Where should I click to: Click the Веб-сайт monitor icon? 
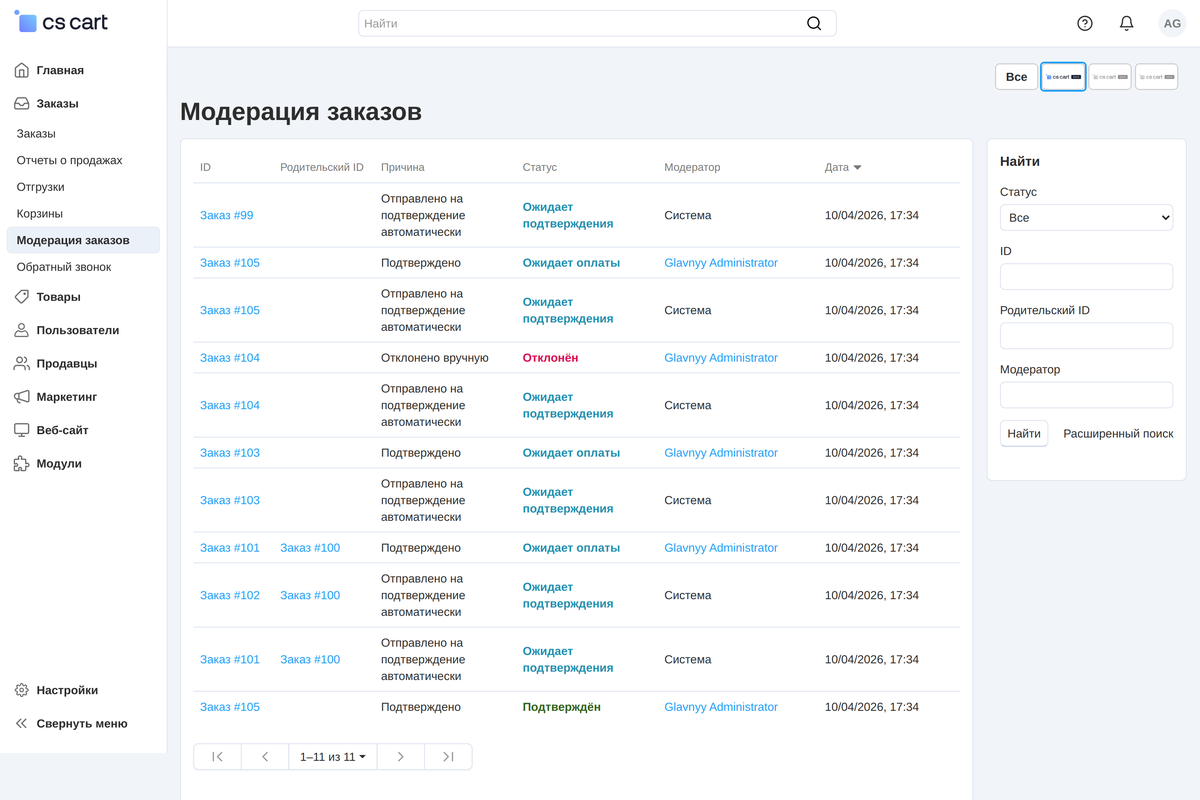(x=22, y=430)
